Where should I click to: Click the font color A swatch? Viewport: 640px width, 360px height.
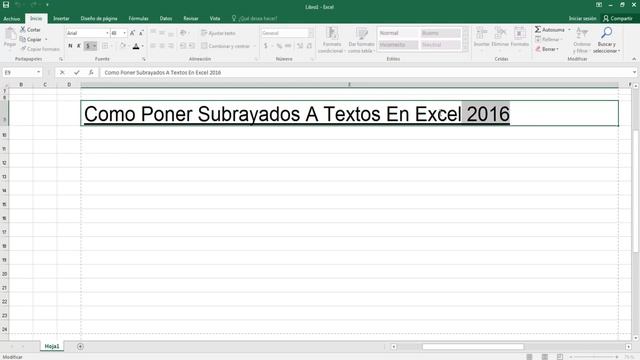pos(136,46)
